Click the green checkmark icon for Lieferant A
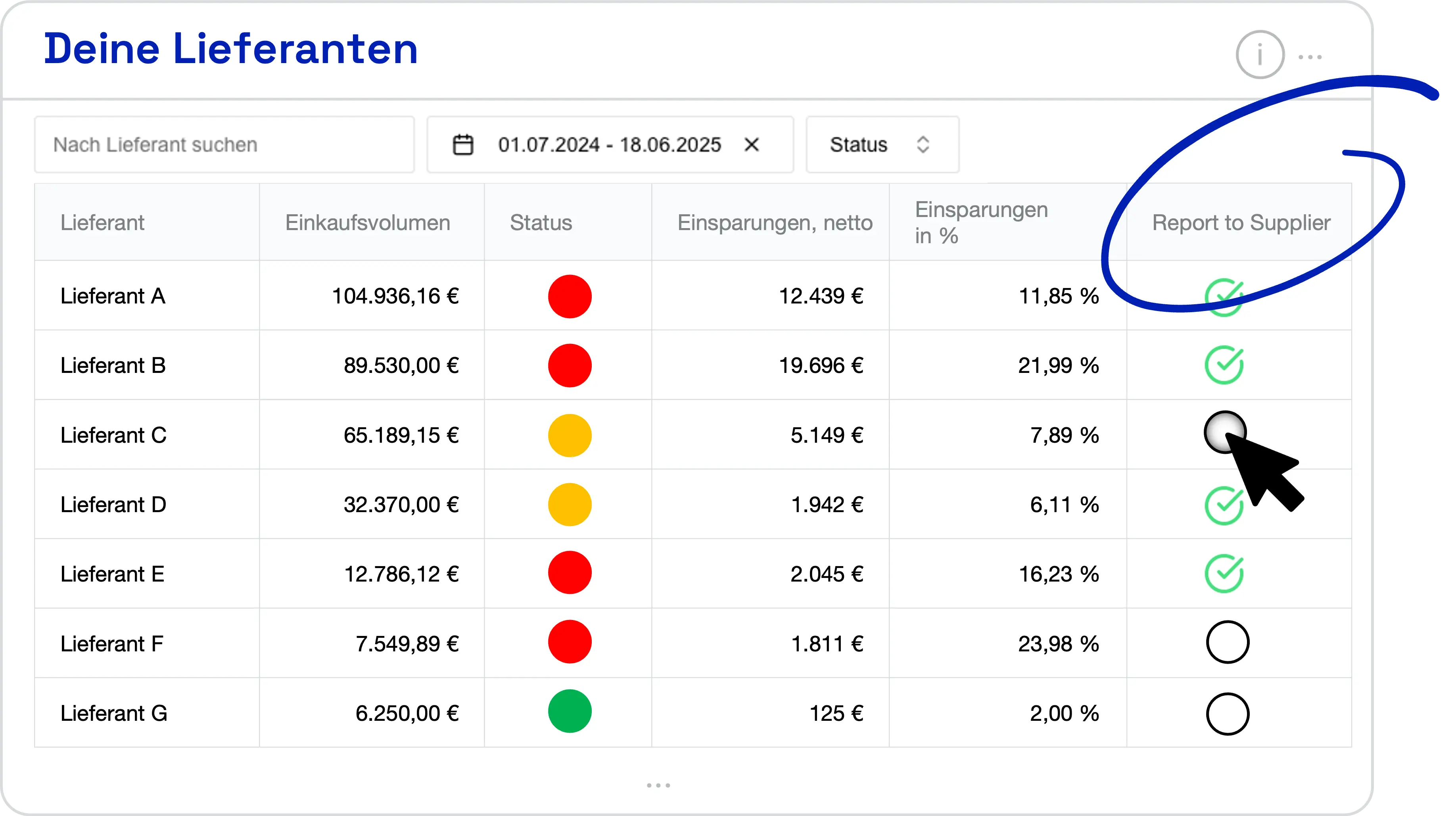The width and height of the screenshot is (1456, 816). point(1226,295)
